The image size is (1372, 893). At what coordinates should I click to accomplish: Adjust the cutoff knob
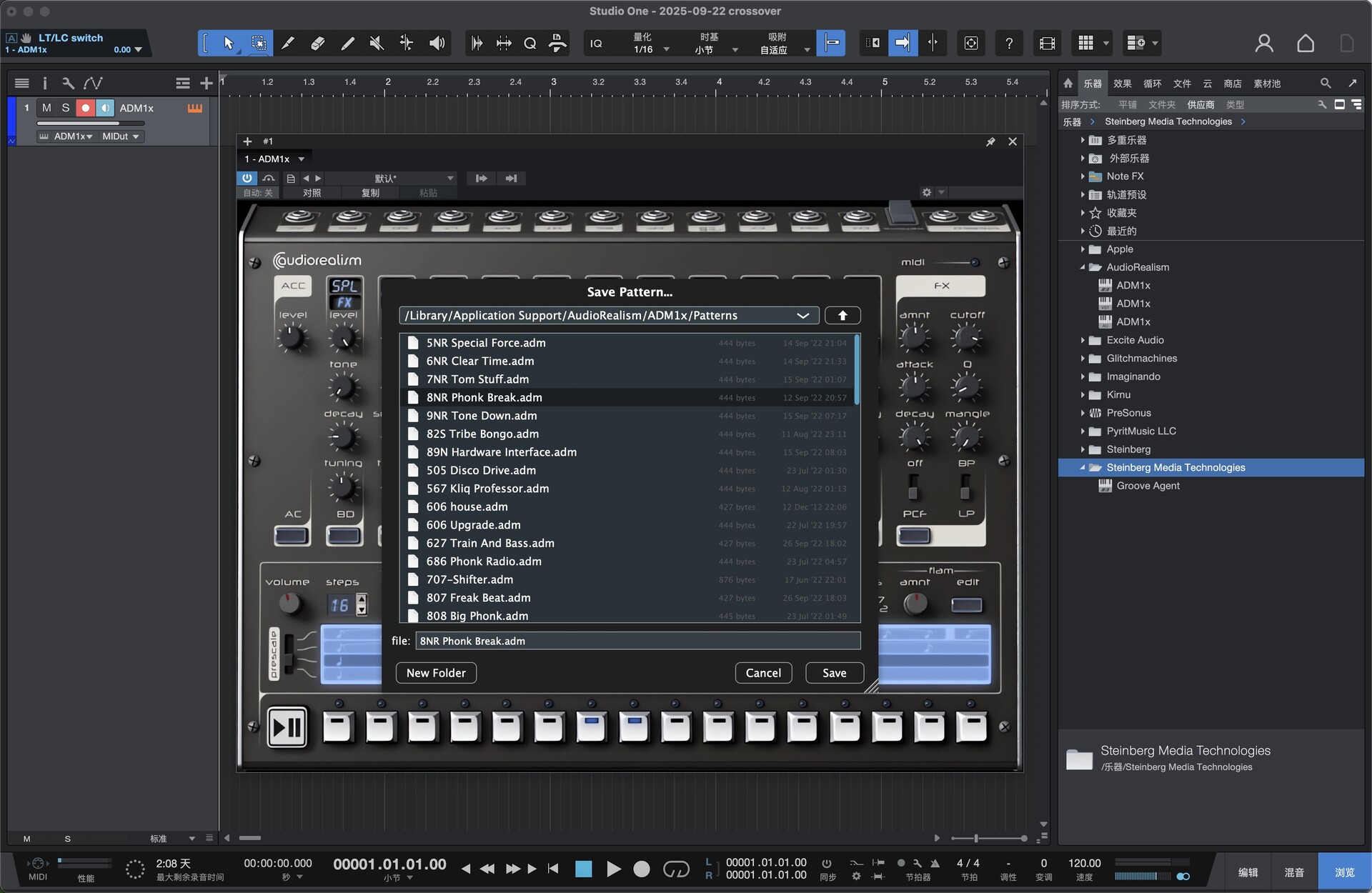coord(966,336)
